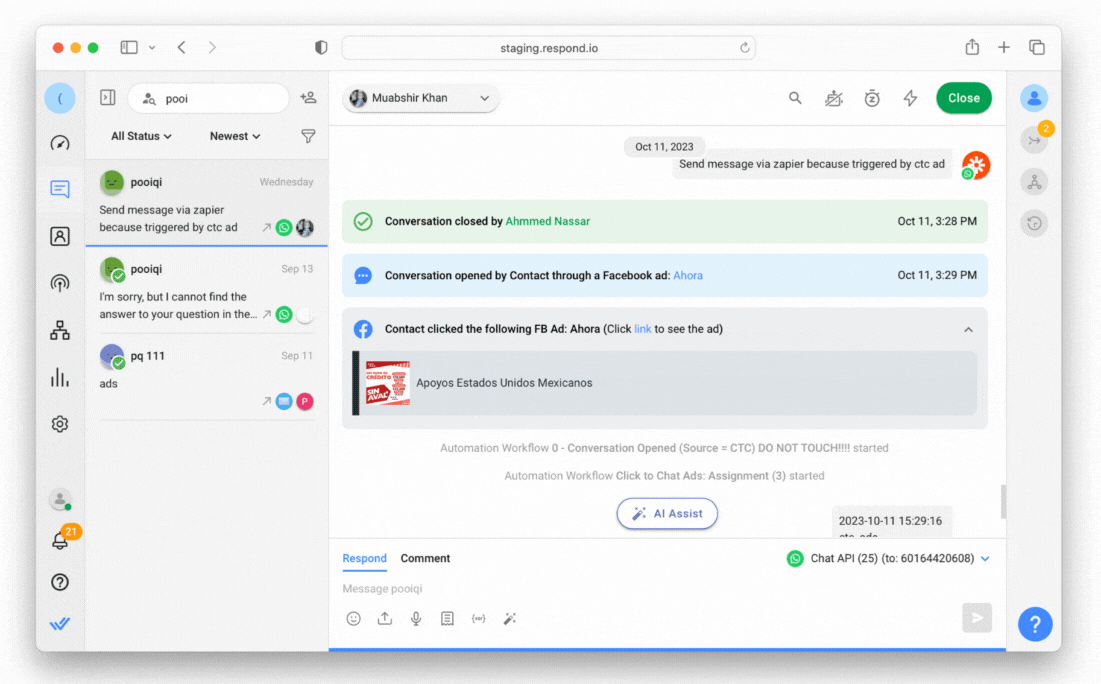
Task: Open Safari sidebar options chevron
Action: (152, 48)
